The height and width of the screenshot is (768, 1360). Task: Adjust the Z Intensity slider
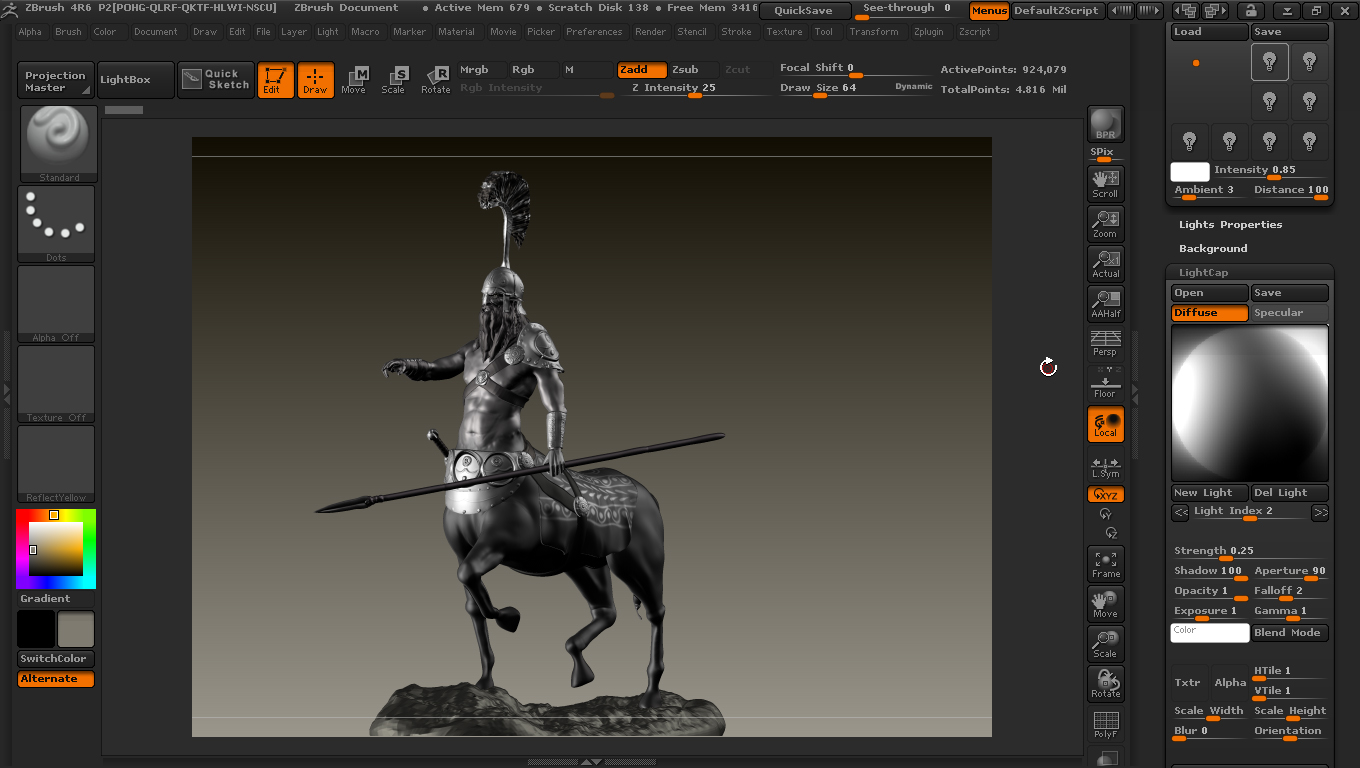tap(694, 88)
